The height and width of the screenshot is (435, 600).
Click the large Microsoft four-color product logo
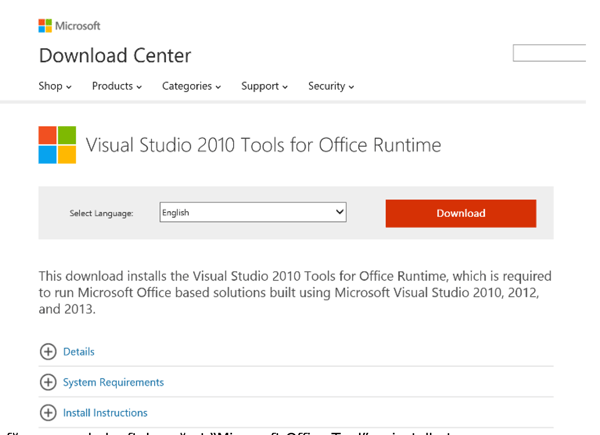tap(57, 145)
